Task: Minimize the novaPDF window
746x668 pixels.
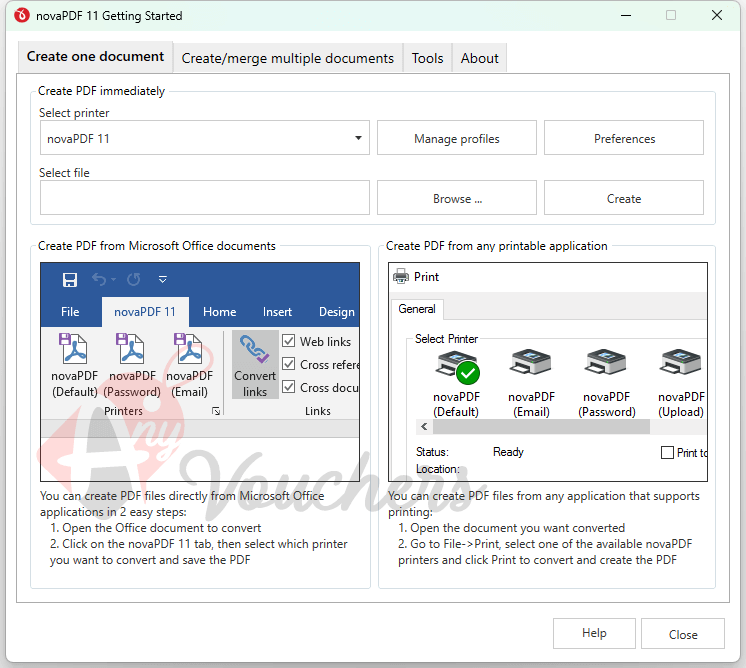Action: click(x=626, y=16)
